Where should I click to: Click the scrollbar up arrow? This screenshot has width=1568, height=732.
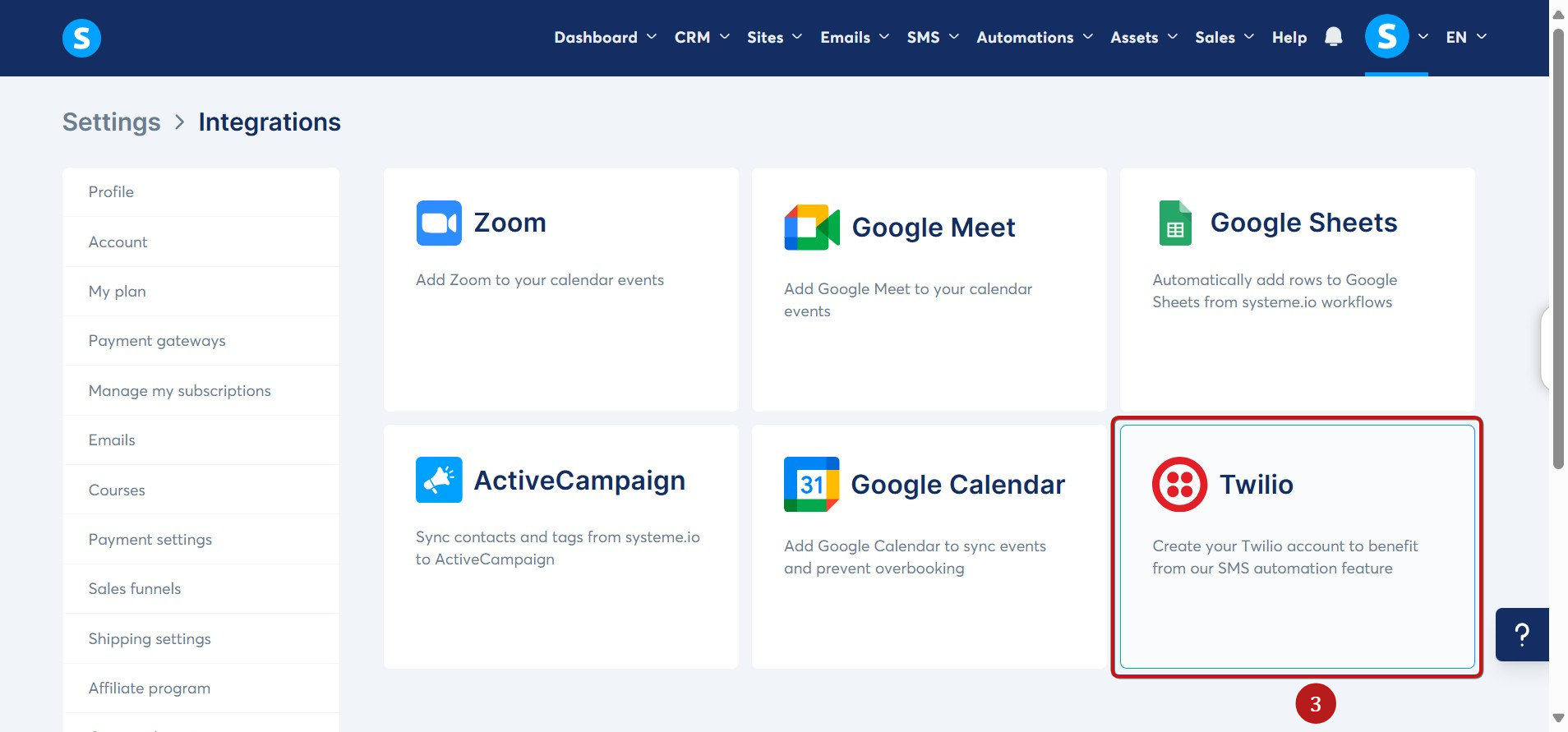click(1558, 14)
